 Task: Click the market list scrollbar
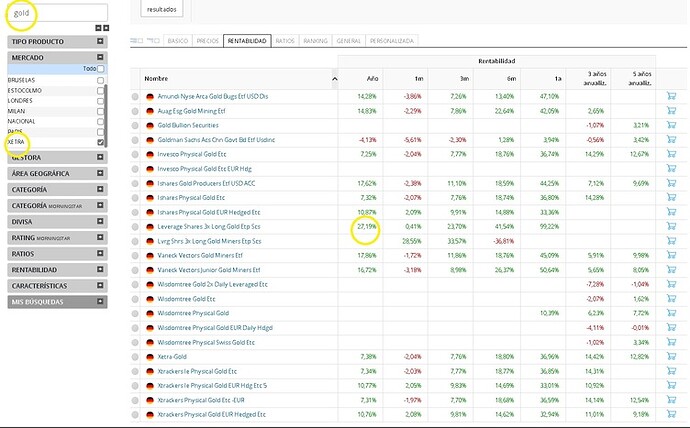(x=106, y=115)
